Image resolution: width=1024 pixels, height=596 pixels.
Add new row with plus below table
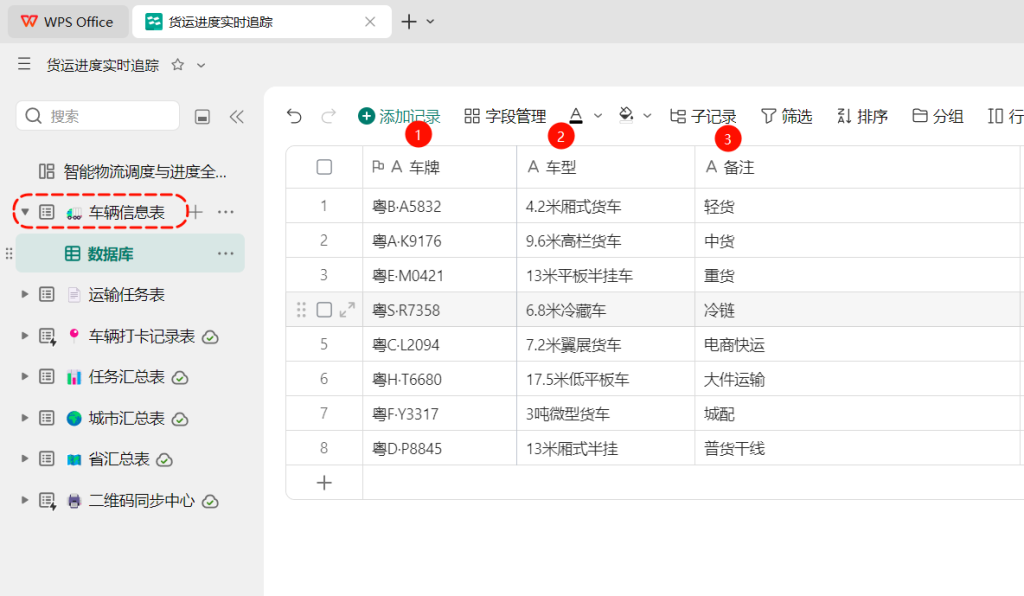click(324, 482)
